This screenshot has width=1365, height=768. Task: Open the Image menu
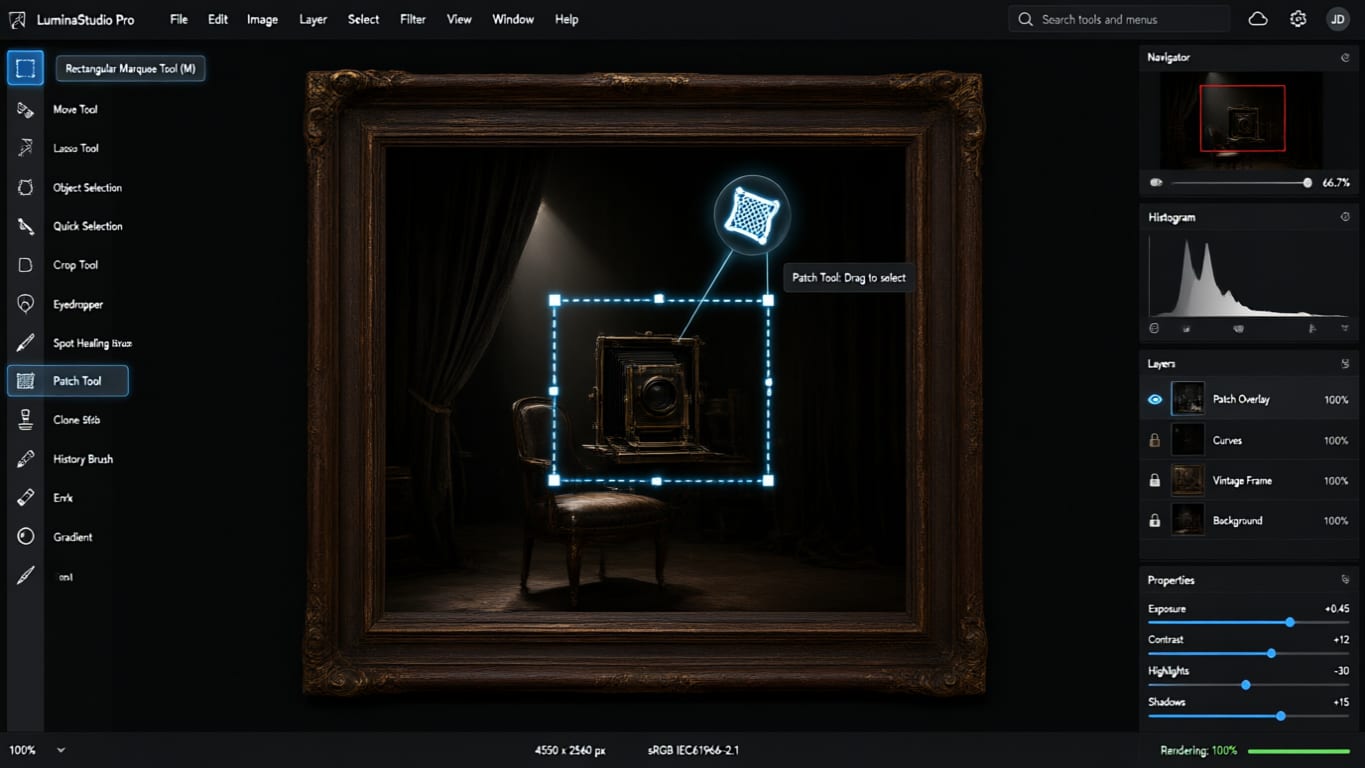pos(262,19)
